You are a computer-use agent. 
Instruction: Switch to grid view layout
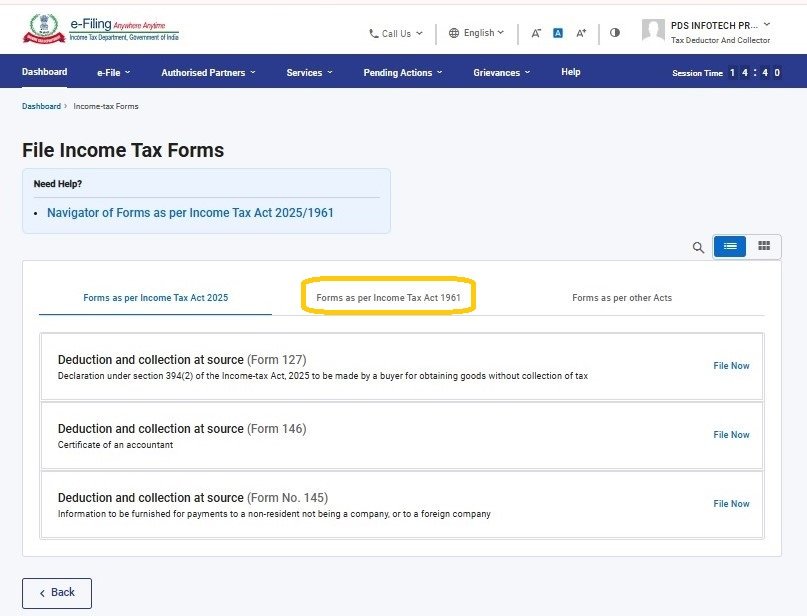coord(764,246)
